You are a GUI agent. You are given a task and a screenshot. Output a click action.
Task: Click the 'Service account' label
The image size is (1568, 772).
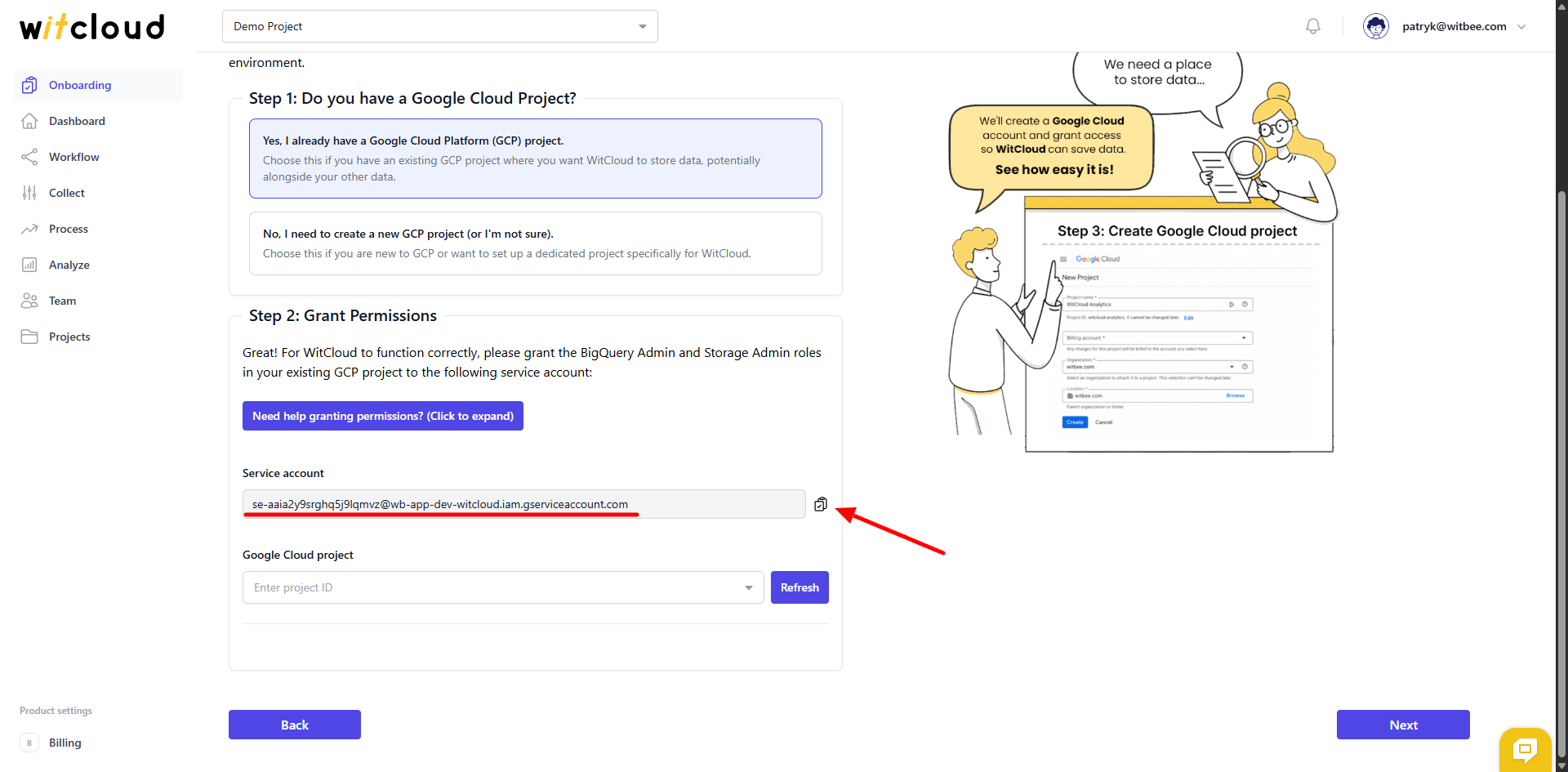(283, 473)
